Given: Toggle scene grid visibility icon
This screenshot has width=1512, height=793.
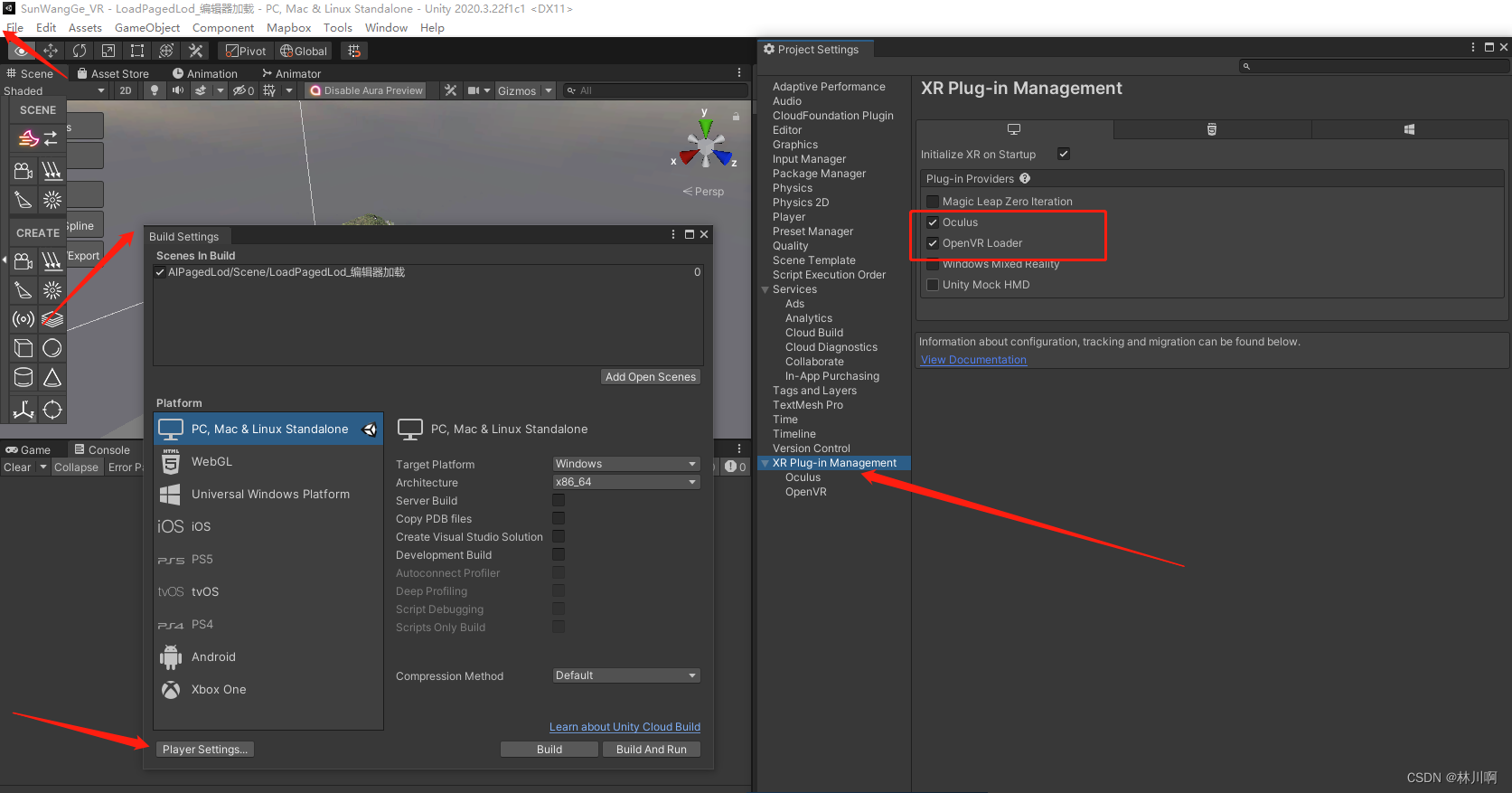Looking at the screenshot, I should coord(269,90).
